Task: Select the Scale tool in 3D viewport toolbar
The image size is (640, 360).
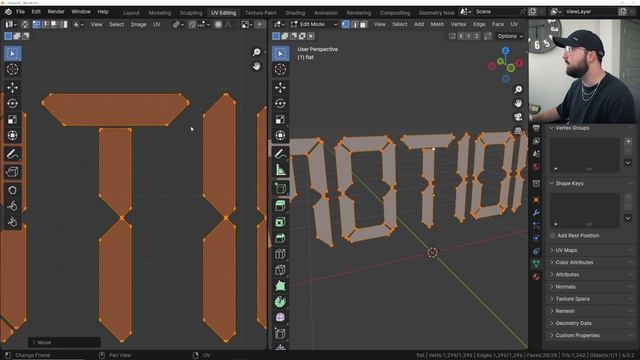Action: [x=280, y=119]
